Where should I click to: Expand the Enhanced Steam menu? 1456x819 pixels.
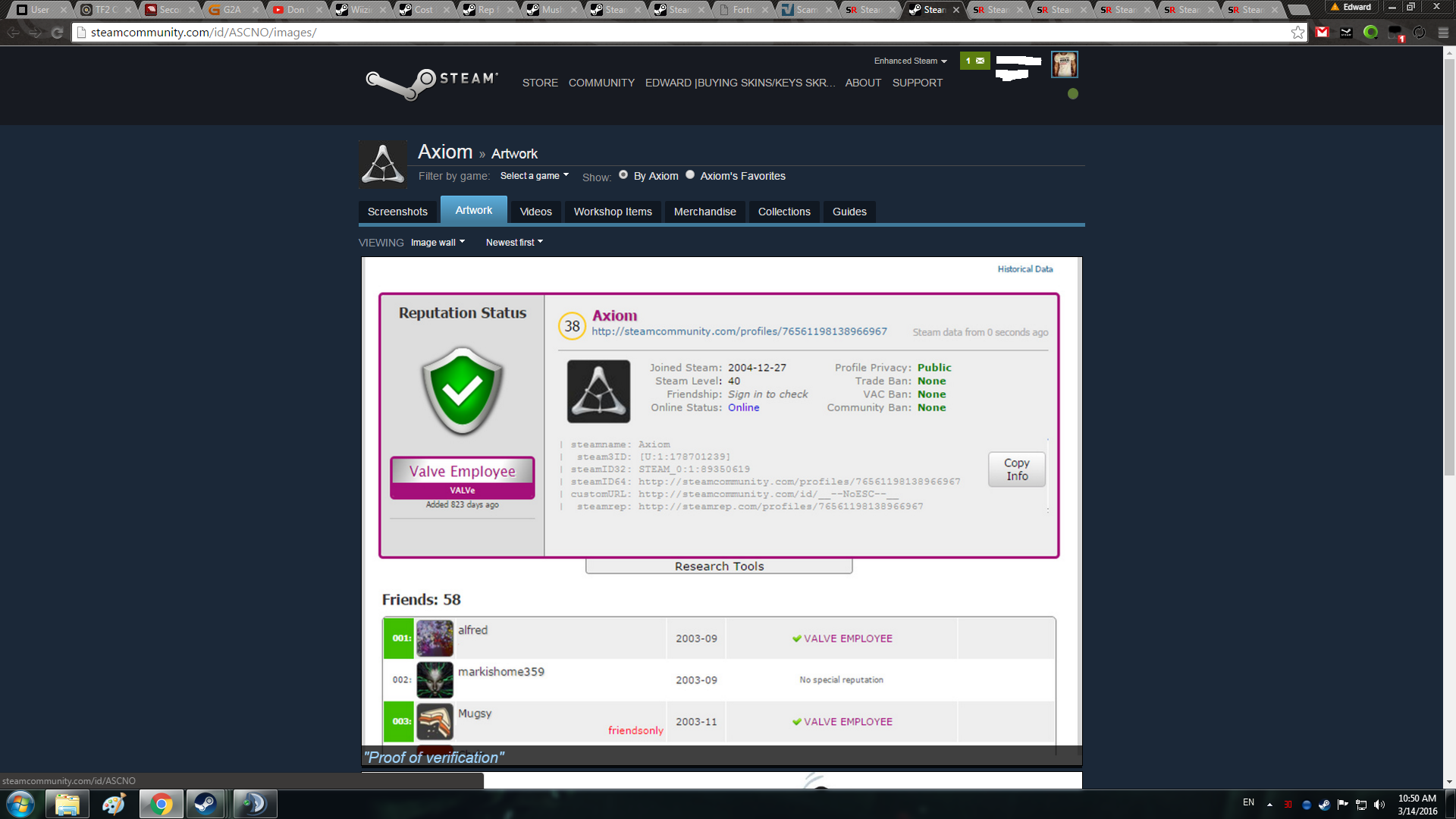coord(910,61)
